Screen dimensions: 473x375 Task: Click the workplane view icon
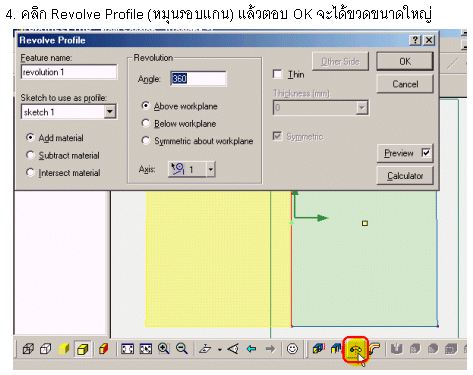point(205,349)
